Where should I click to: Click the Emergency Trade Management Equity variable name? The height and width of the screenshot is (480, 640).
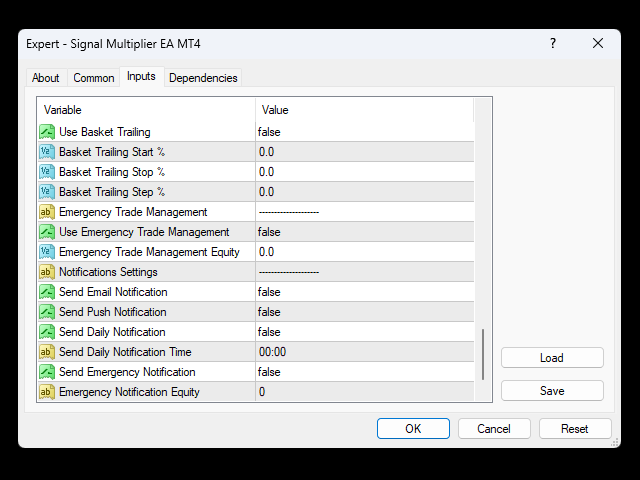[149, 252]
